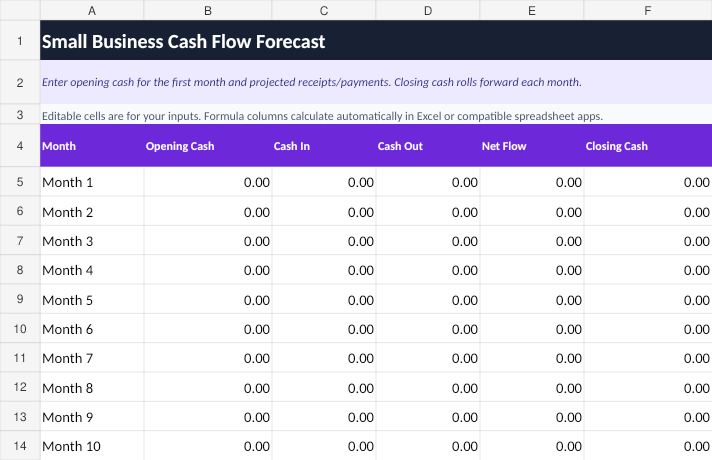This screenshot has height=460, width=712.
Task: Click Opening Cash value for Month 1
Action: (208, 182)
